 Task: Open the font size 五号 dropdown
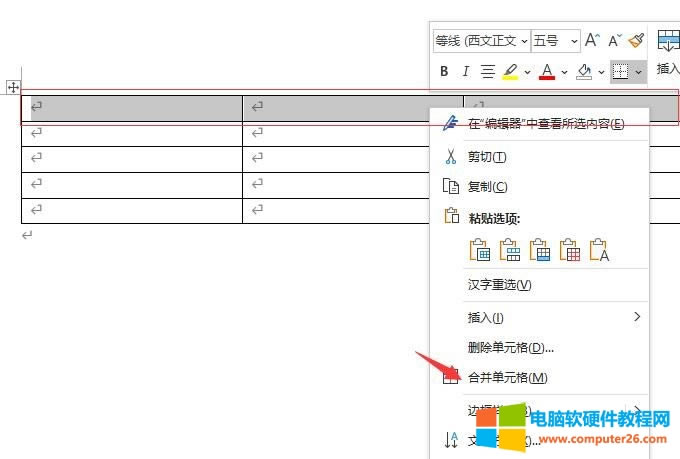coord(555,41)
